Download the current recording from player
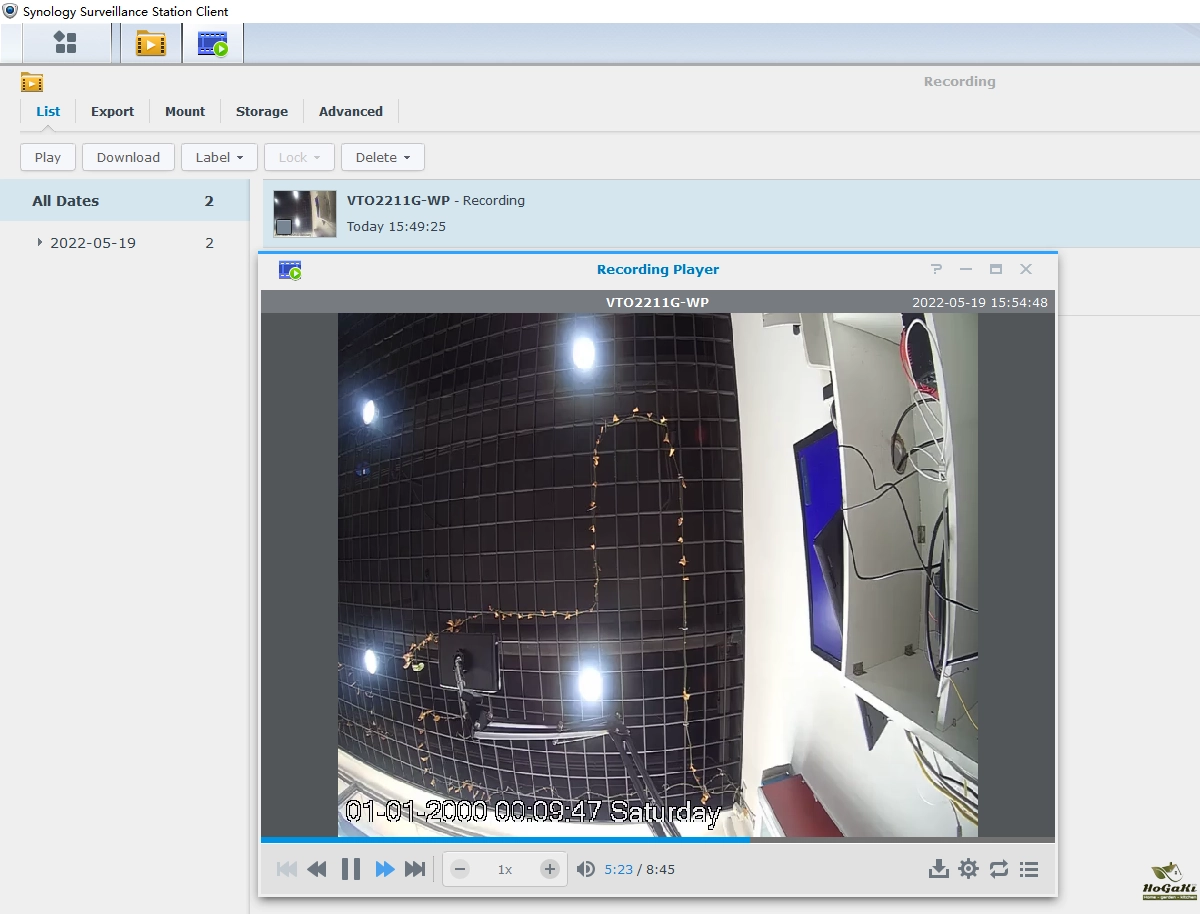The width and height of the screenshot is (1200, 914). (x=938, y=869)
